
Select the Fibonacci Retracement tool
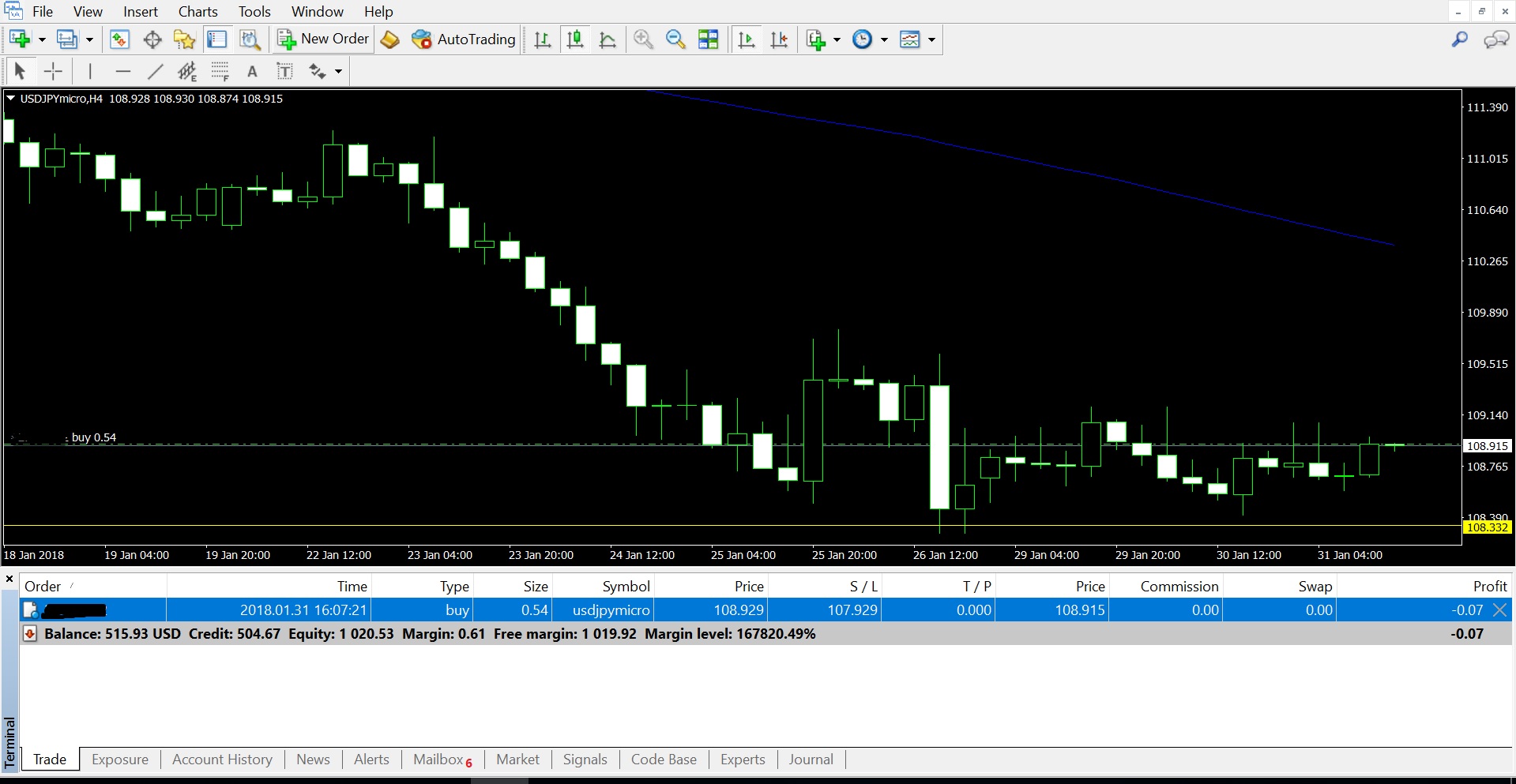220,72
